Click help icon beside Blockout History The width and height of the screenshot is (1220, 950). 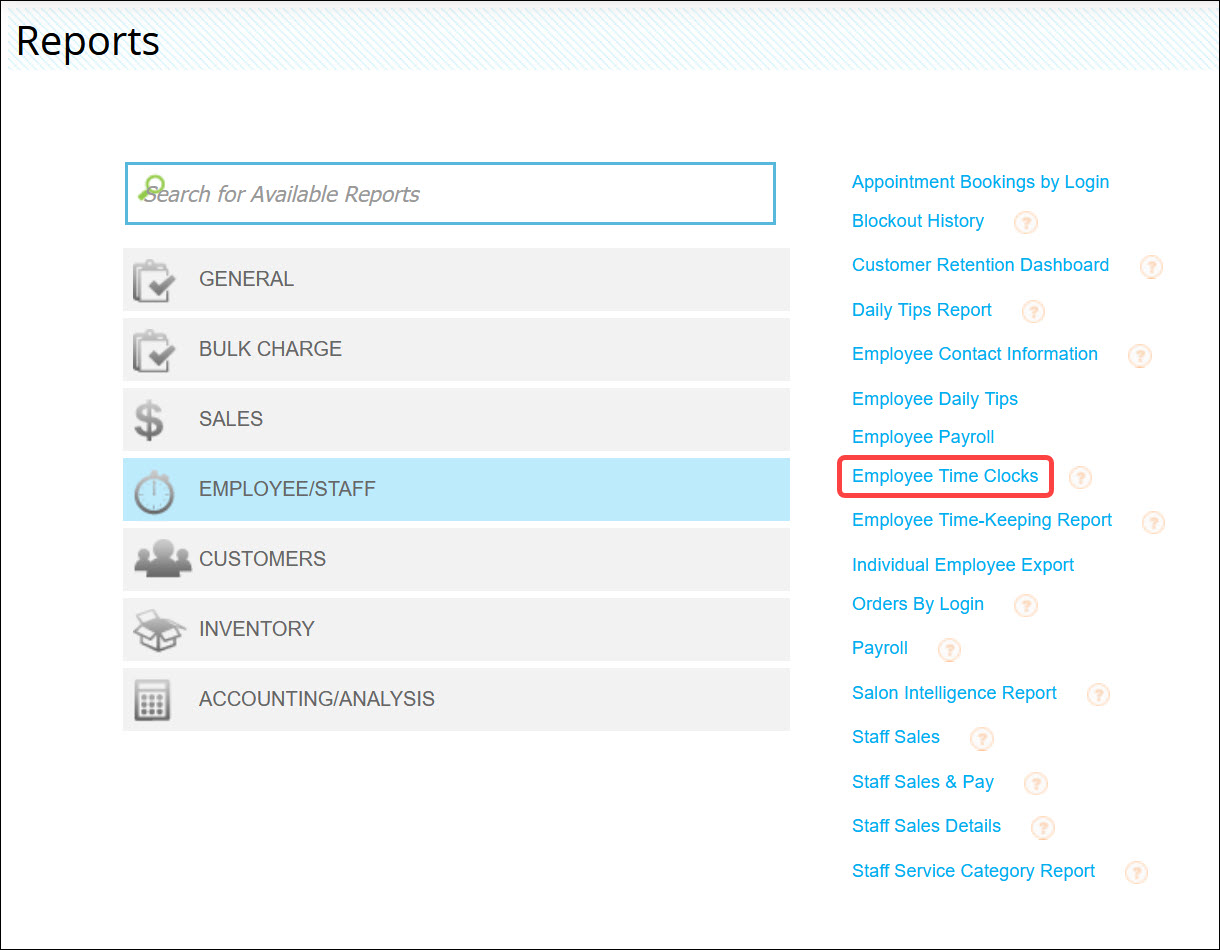tap(1026, 223)
